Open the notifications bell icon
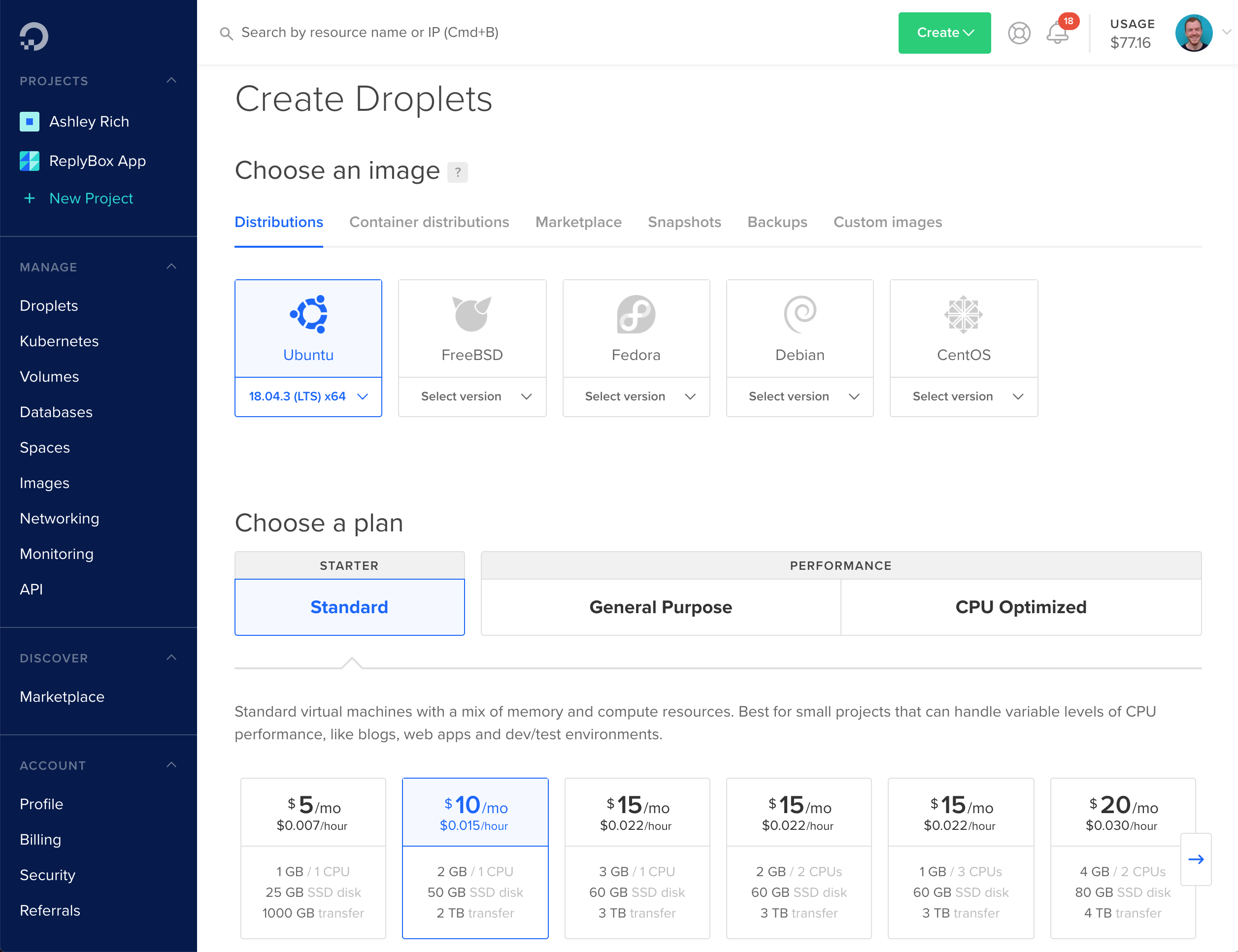Screen dimensions: 1238x952 (x=1057, y=33)
